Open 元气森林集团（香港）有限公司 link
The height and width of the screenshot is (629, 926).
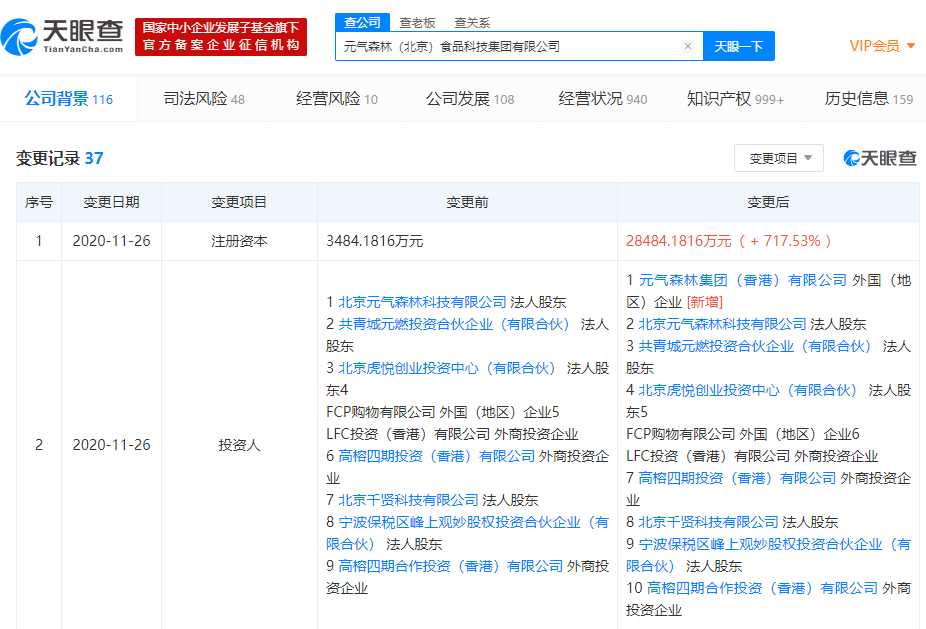[x=742, y=280]
